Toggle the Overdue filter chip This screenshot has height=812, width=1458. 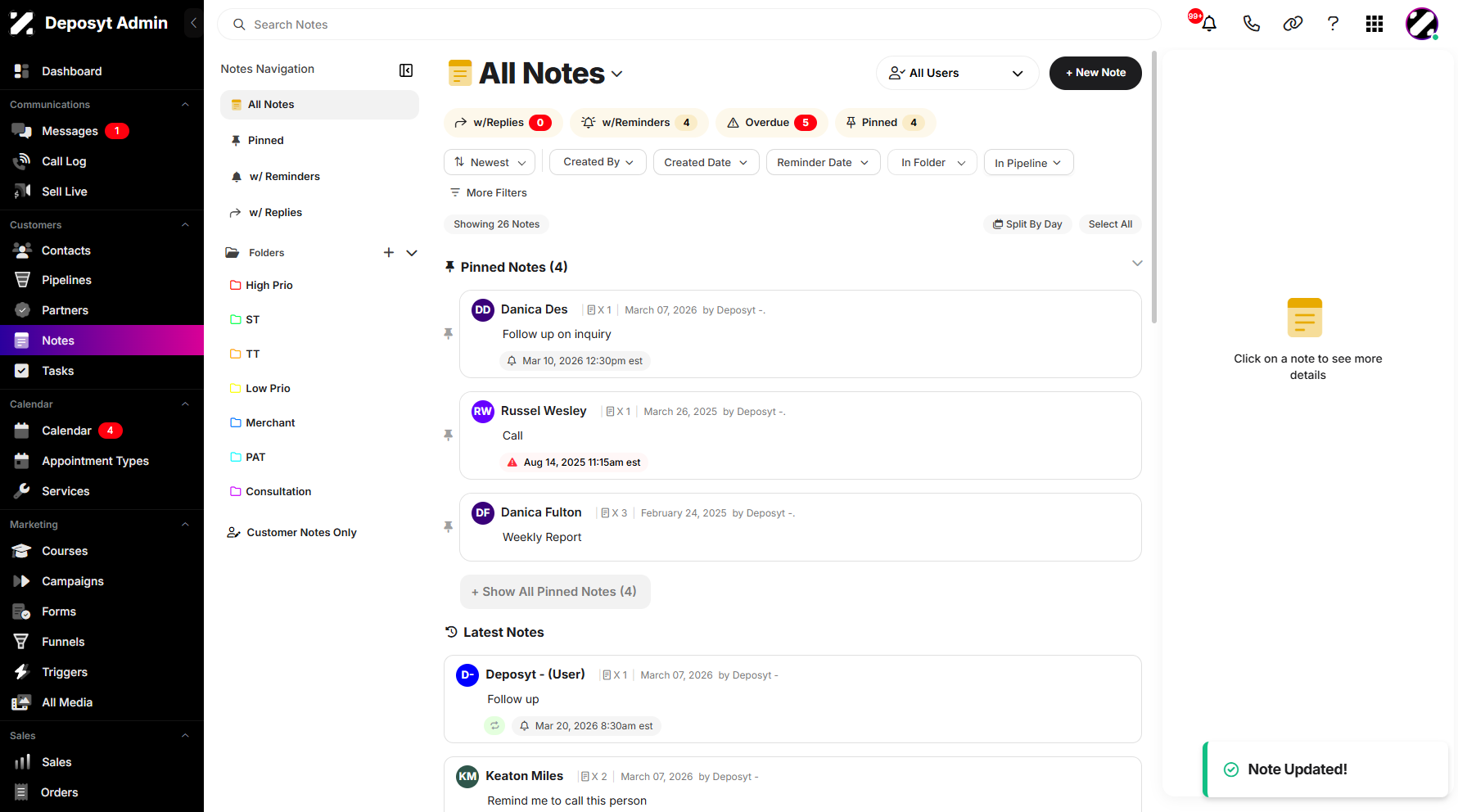[771, 123]
